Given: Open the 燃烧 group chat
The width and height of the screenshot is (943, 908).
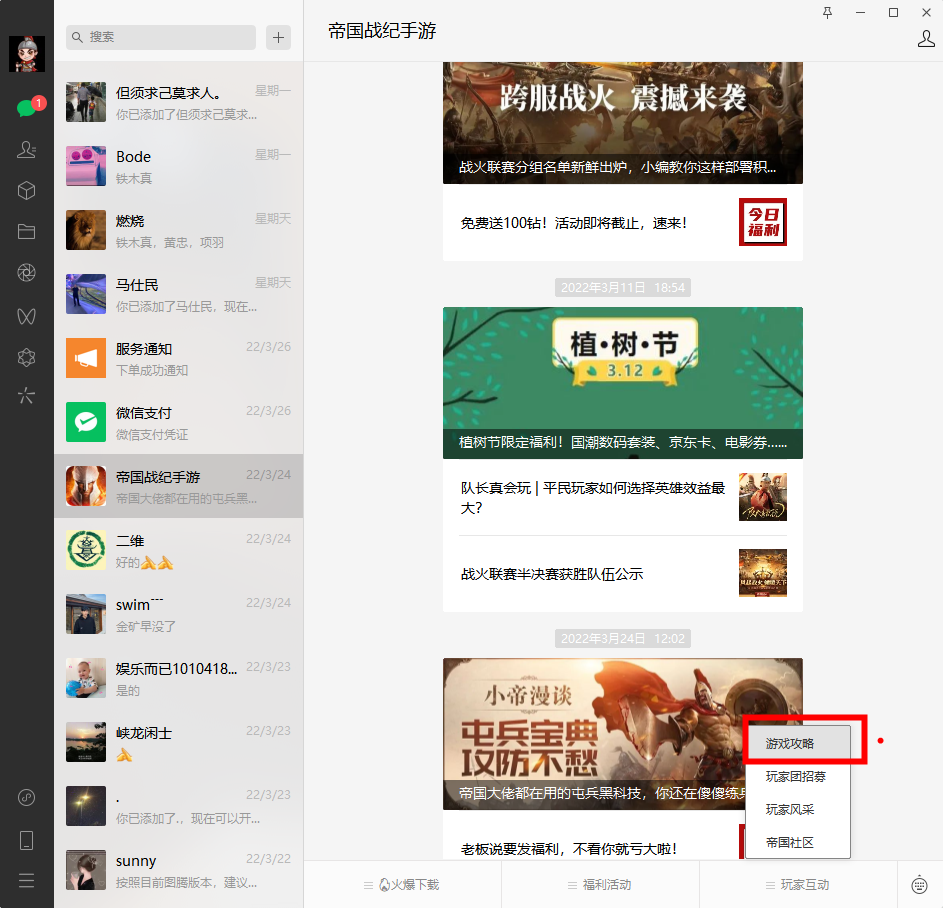Looking at the screenshot, I should pos(179,230).
